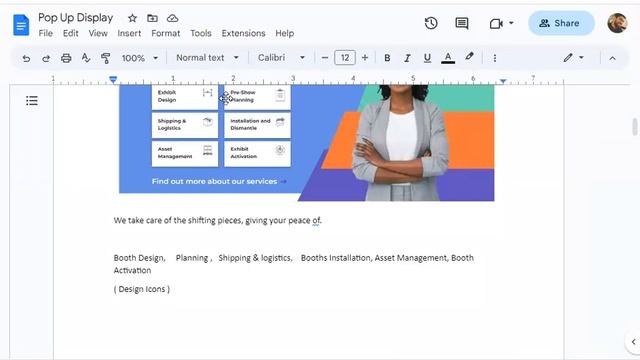Open the highlight color pen
Viewport: 640px width, 360px height.
469,57
